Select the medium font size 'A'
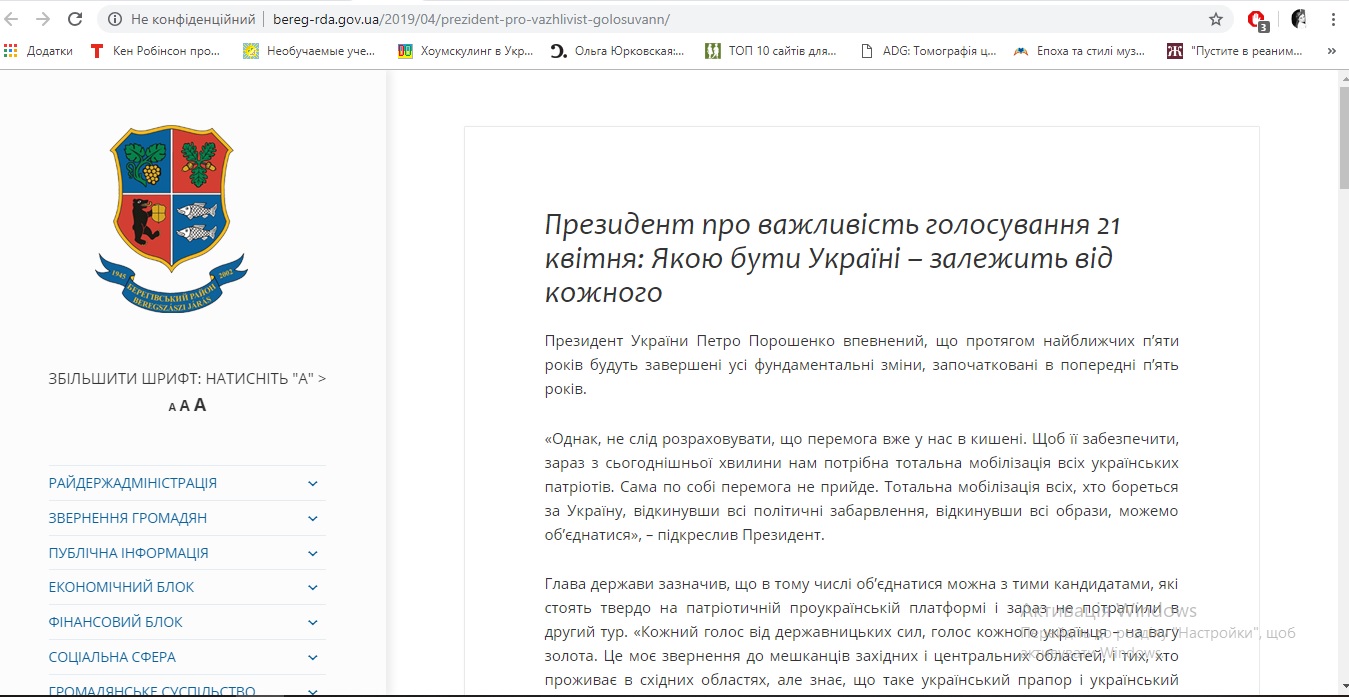 pos(185,406)
